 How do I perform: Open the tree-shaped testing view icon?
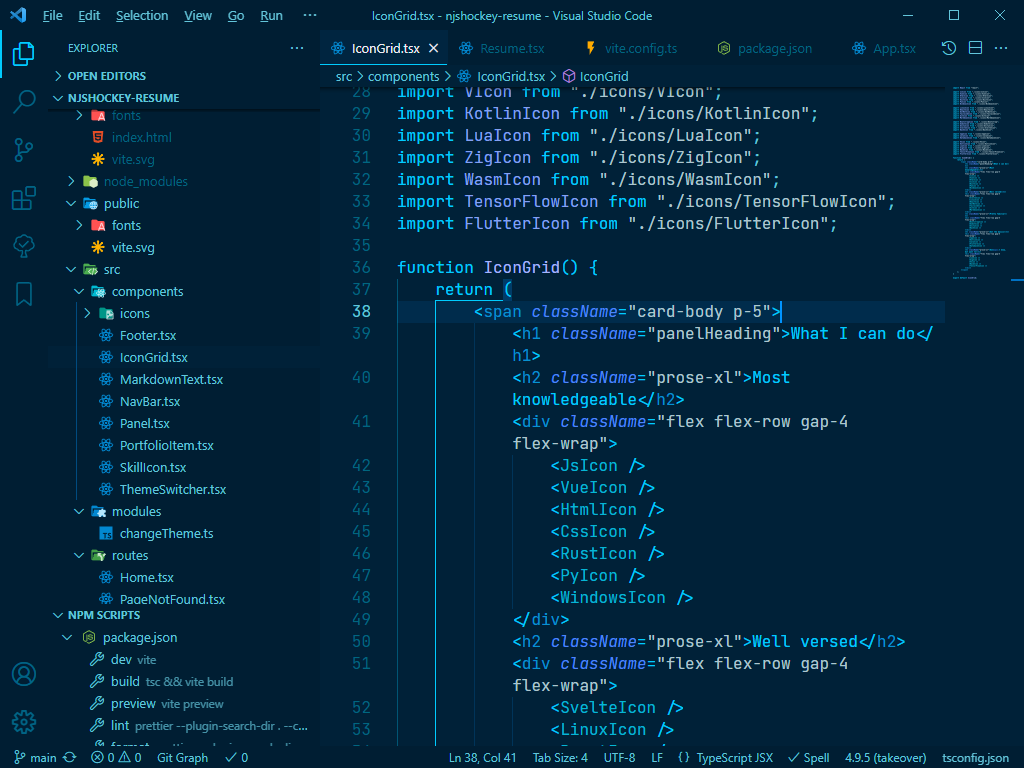click(24, 246)
